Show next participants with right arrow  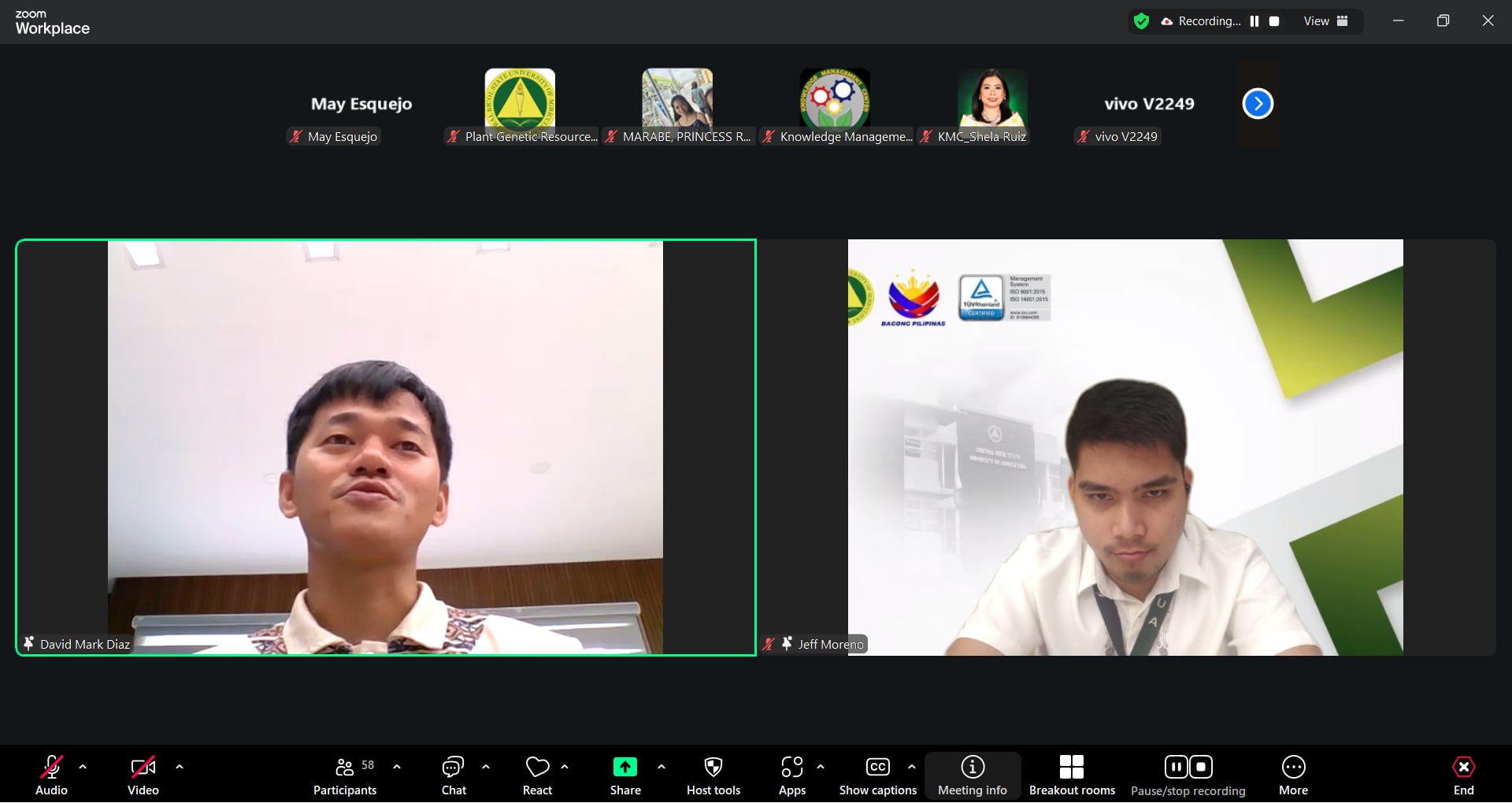point(1258,104)
